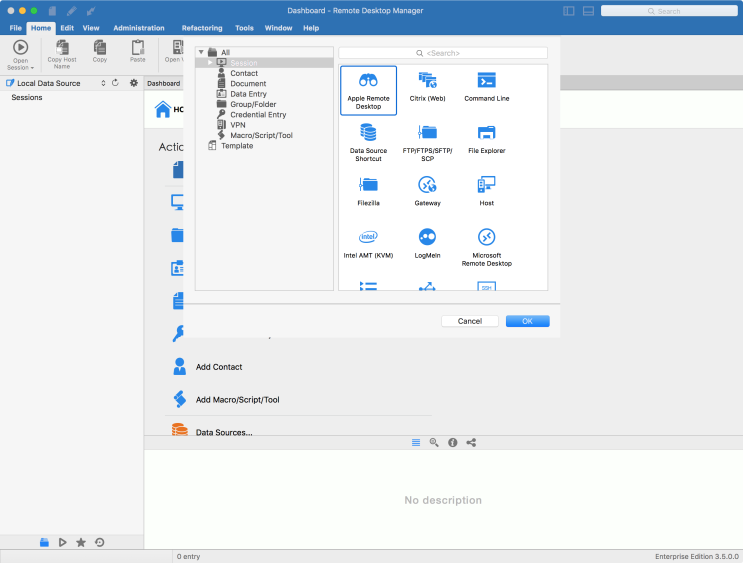This screenshot has height=563, width=743.
Task: Choose Microsoft Remote Desktop session type
Action: coord(486,246)
